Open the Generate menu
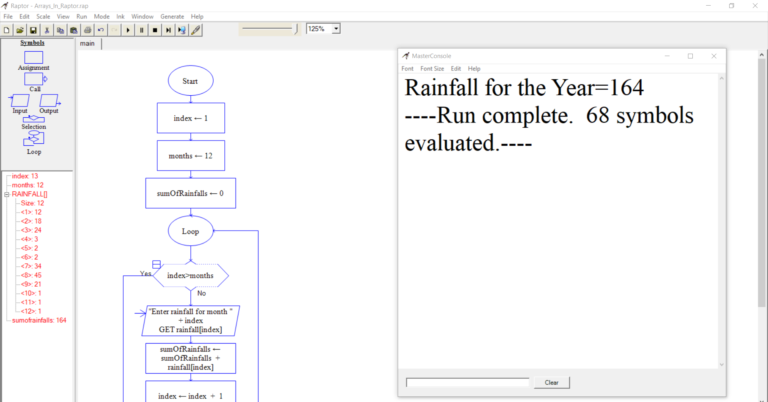The image size is (768, 402). (171, 17)
